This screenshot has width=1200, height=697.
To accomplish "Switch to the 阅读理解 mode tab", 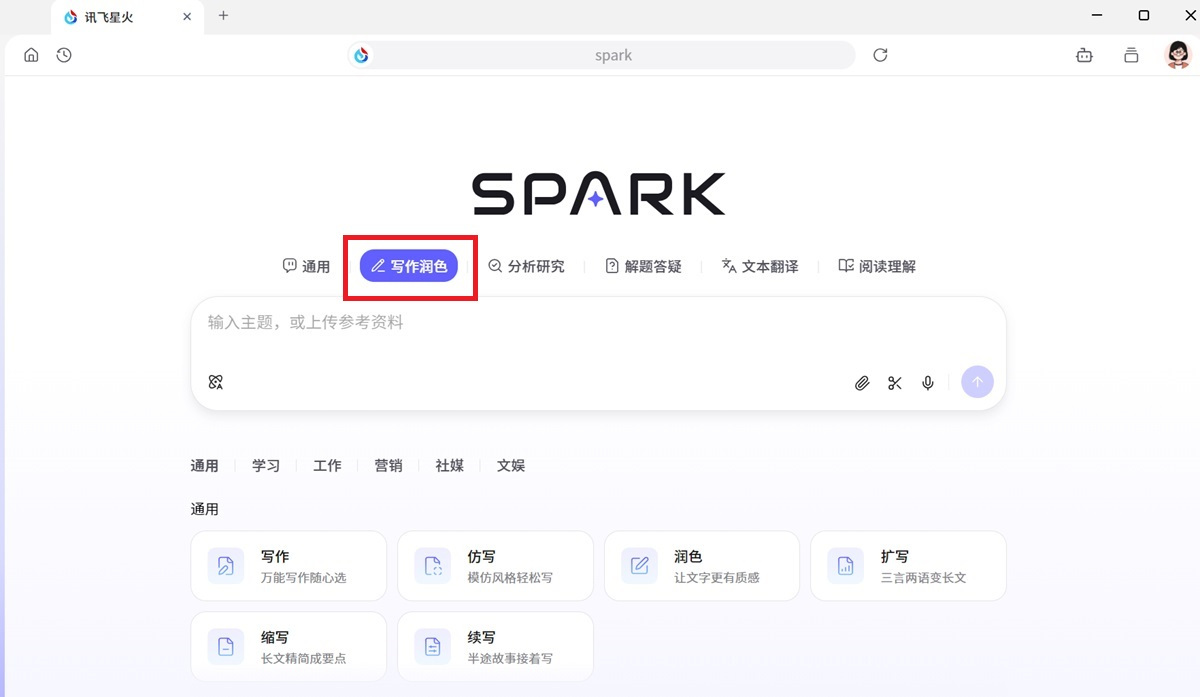I will click(x=877, y=266).
